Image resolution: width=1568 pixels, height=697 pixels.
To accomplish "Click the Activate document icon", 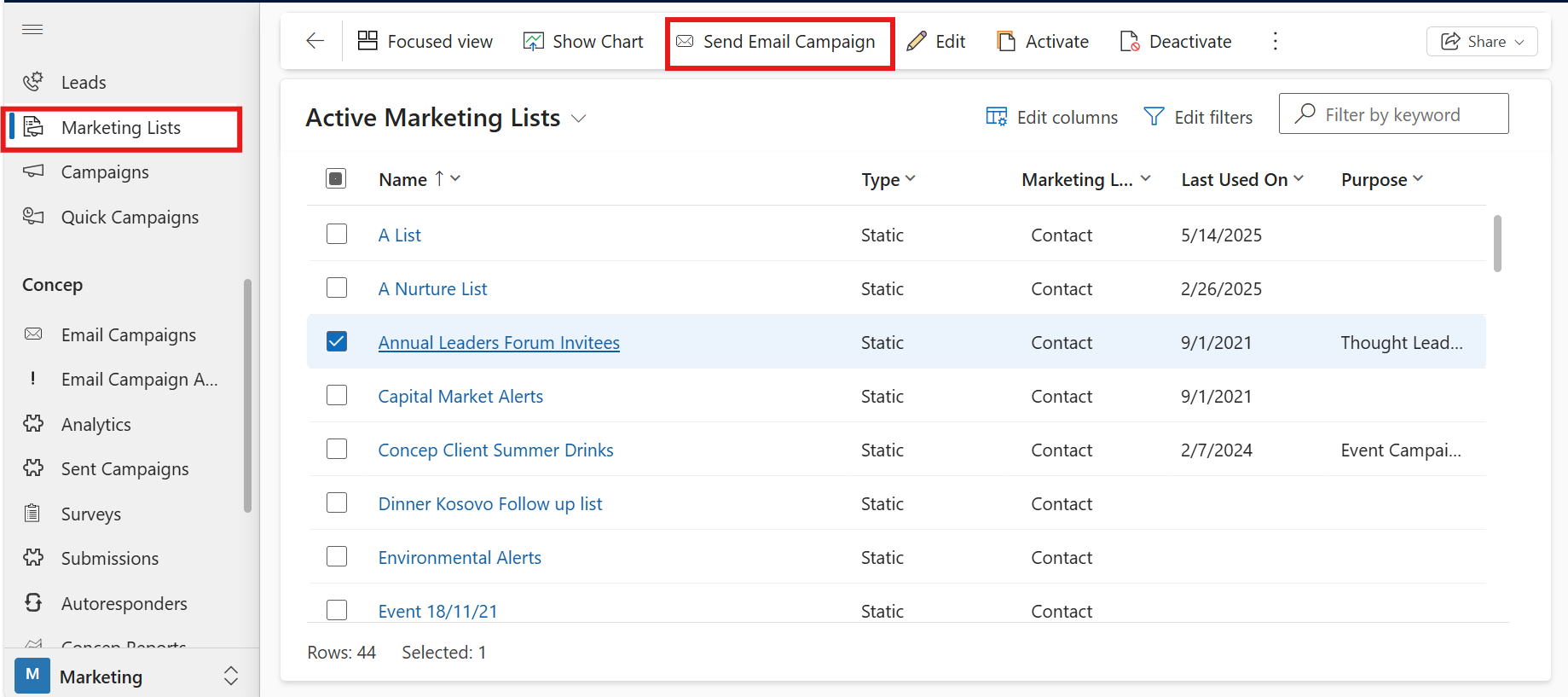I will coord(1006,41).
